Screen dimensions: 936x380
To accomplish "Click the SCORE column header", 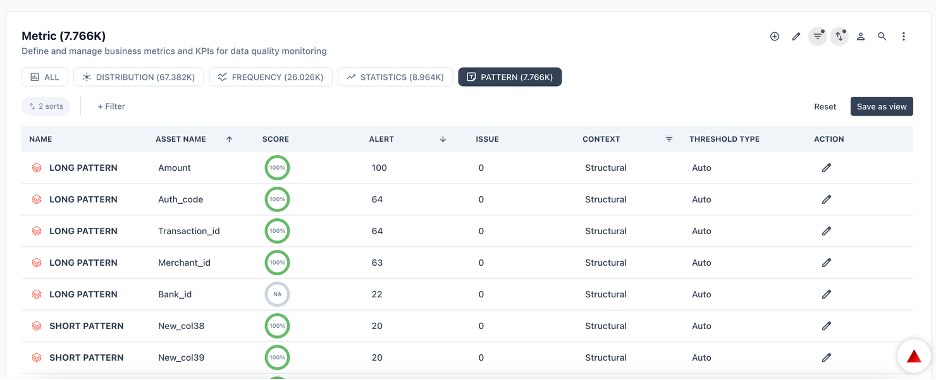I will [x=275, y=139].
